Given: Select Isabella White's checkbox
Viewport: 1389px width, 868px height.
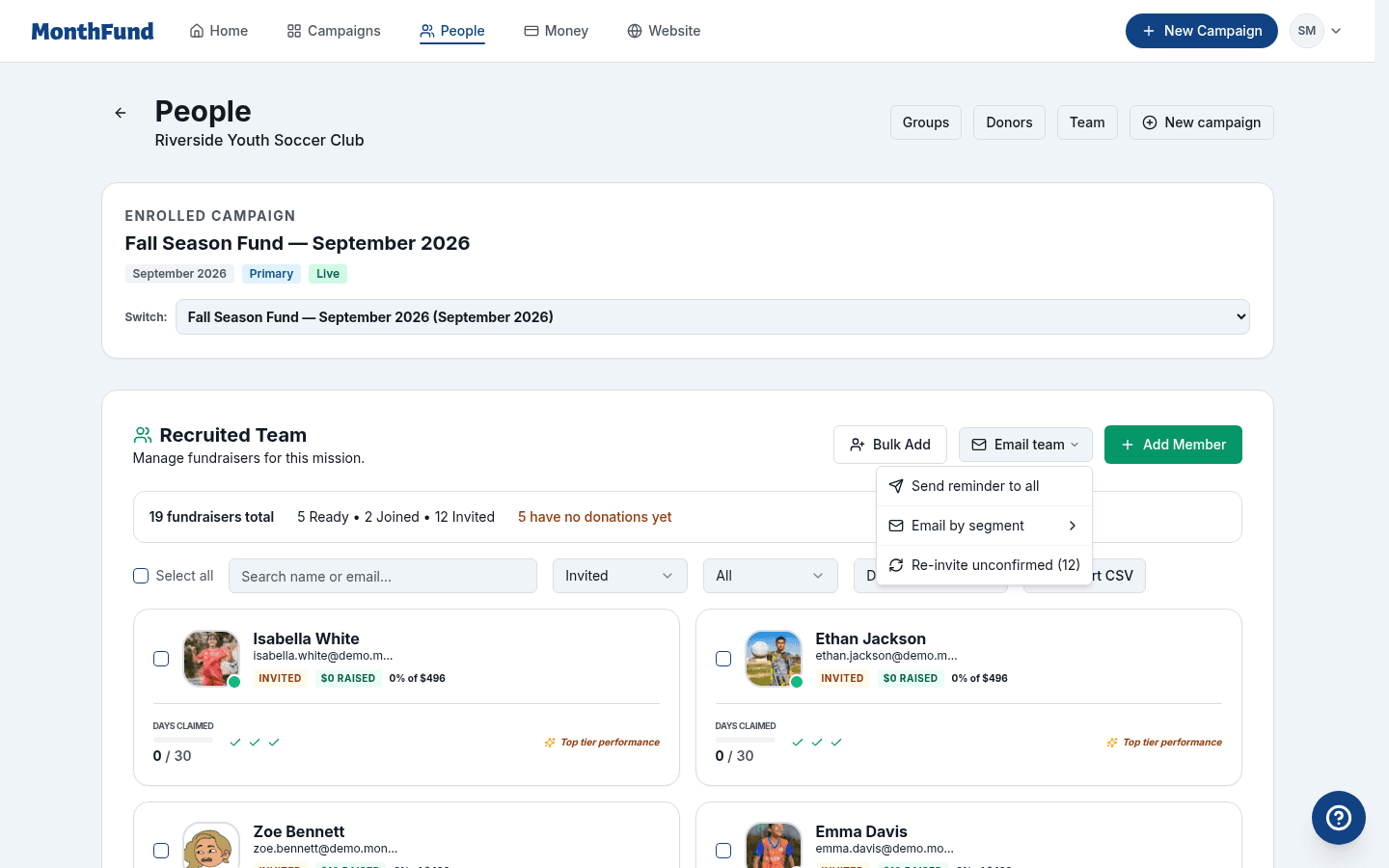Looking at the screenshot, I should coord(161,659).
